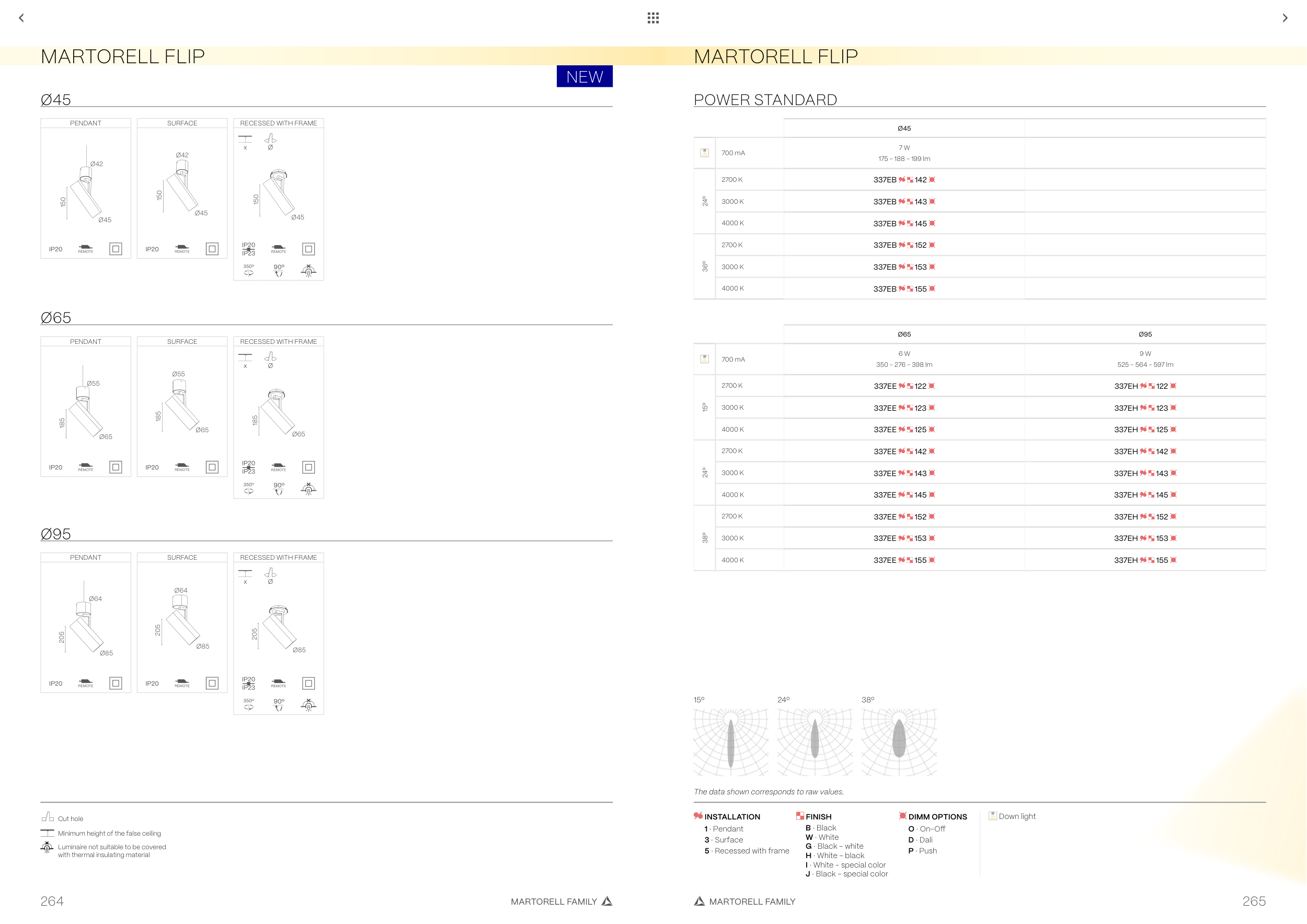
Task: Click the Minimum false ceiling height icon
Action: pos(47,833)
